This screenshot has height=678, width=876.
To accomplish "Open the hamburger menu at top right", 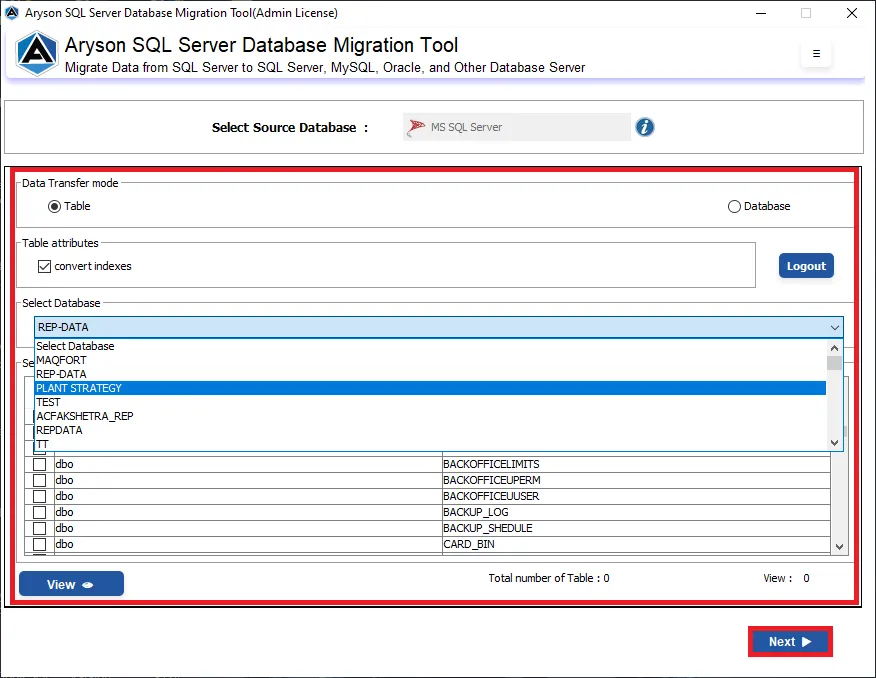I will [x=816, y=54].
